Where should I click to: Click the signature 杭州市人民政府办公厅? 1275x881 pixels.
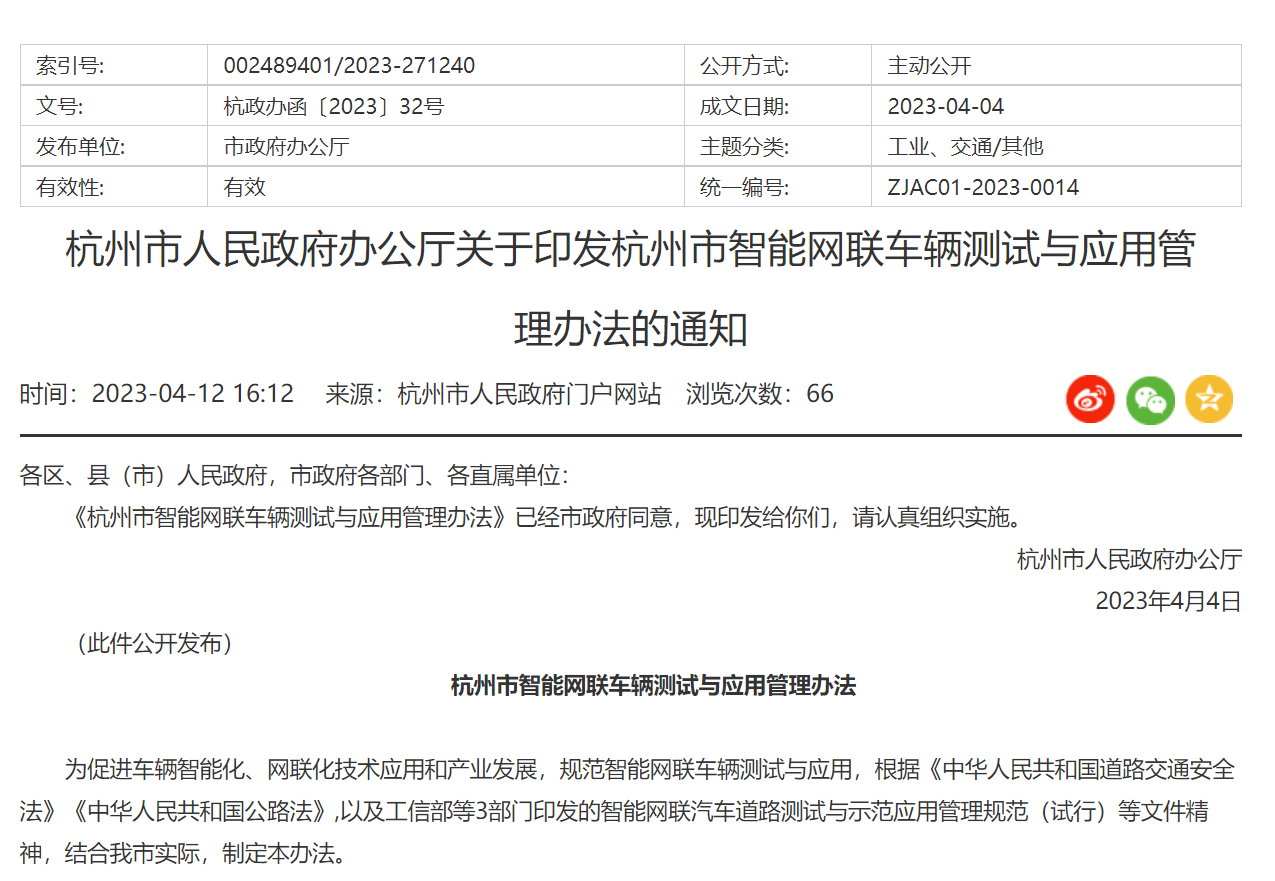pyautogui.click(x=1129, y=559)
